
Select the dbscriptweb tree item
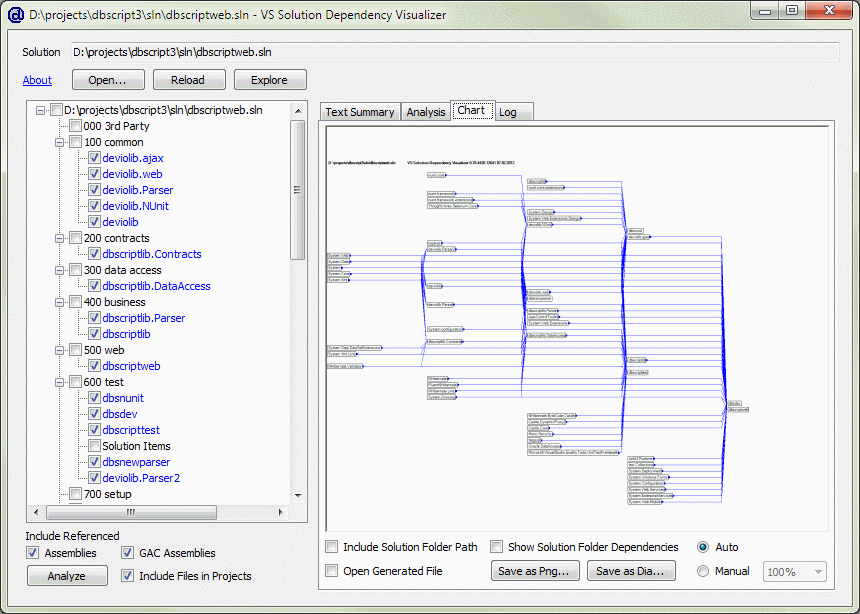[x=132, y=366]
